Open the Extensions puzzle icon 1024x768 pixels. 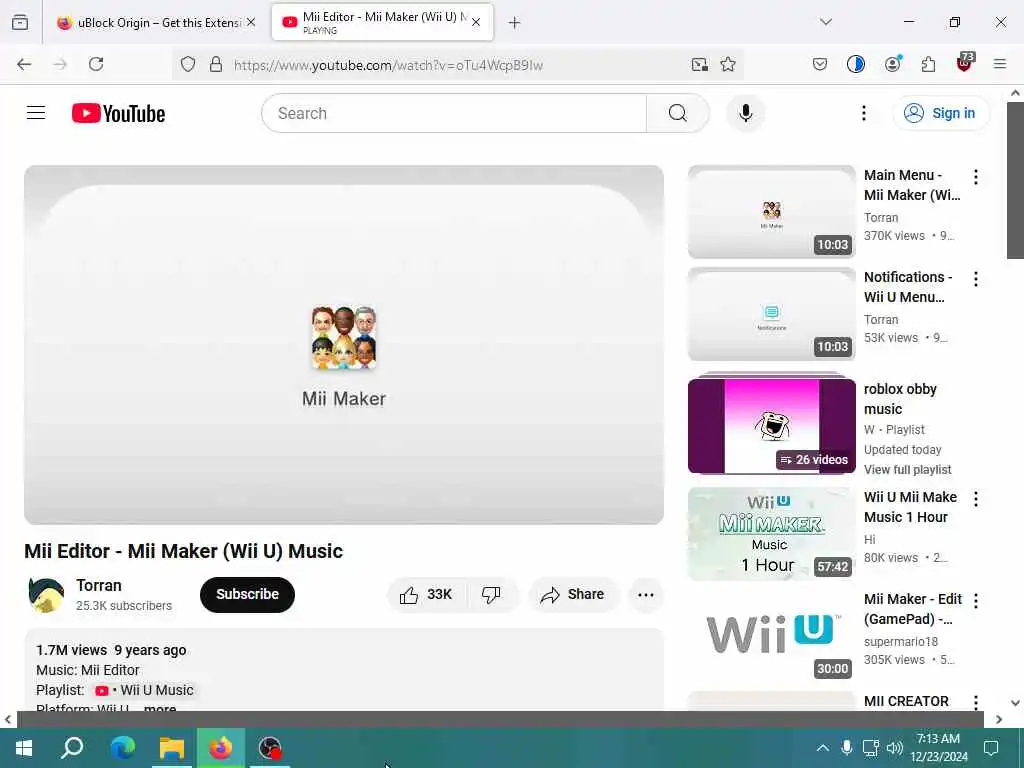(x=928, y=64)
